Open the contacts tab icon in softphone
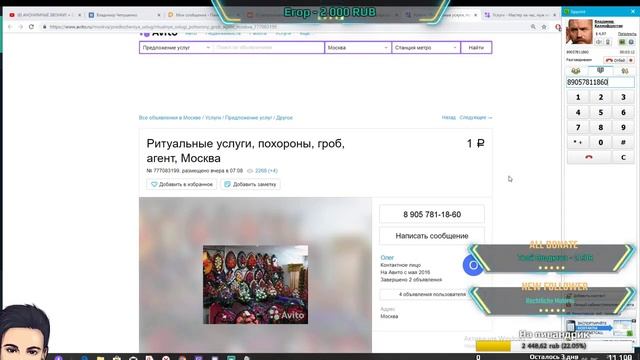This screenshot has height=360, width=640. (x=576, y=71)
